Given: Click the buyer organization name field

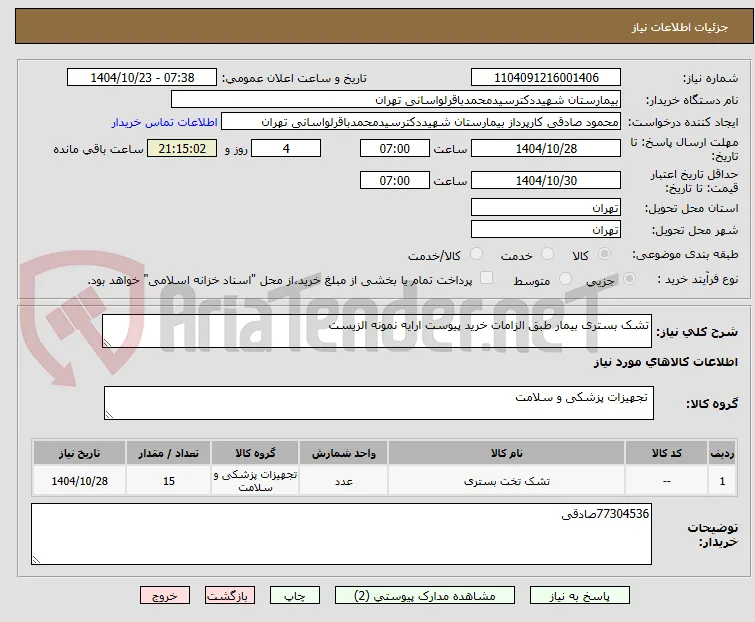Looking at the screenshot, I should point(396,100).
